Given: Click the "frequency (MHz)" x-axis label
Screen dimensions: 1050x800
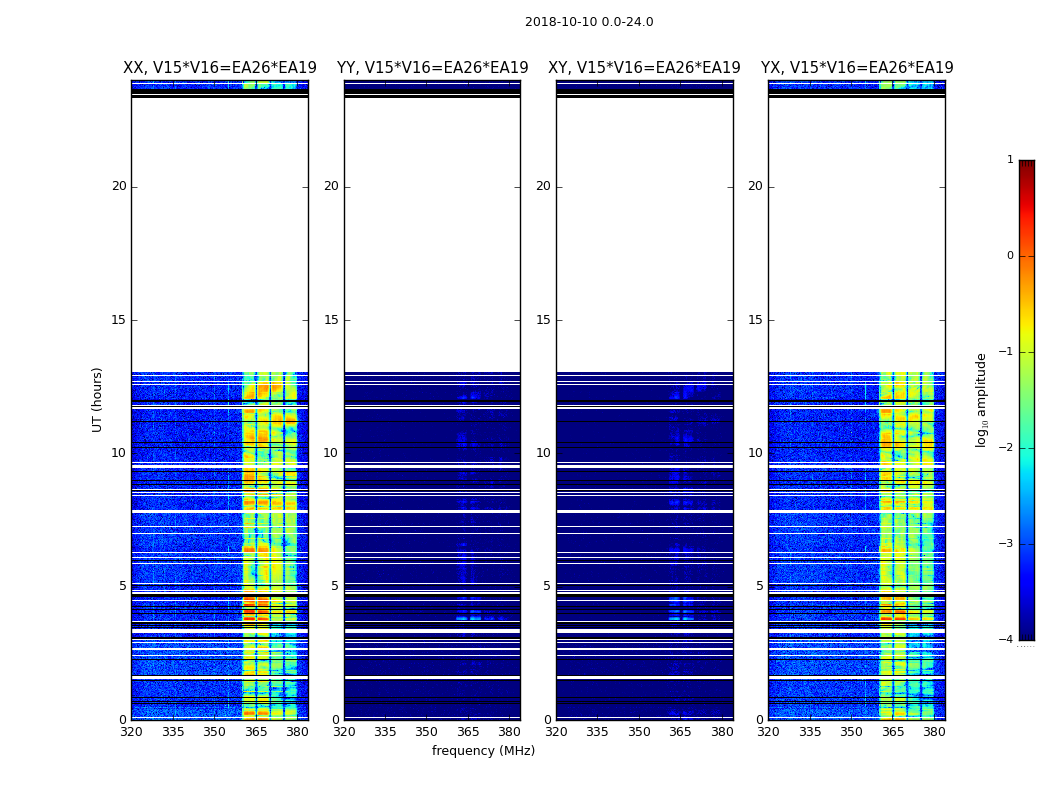Looking at the screenshot, I should 483,751.
